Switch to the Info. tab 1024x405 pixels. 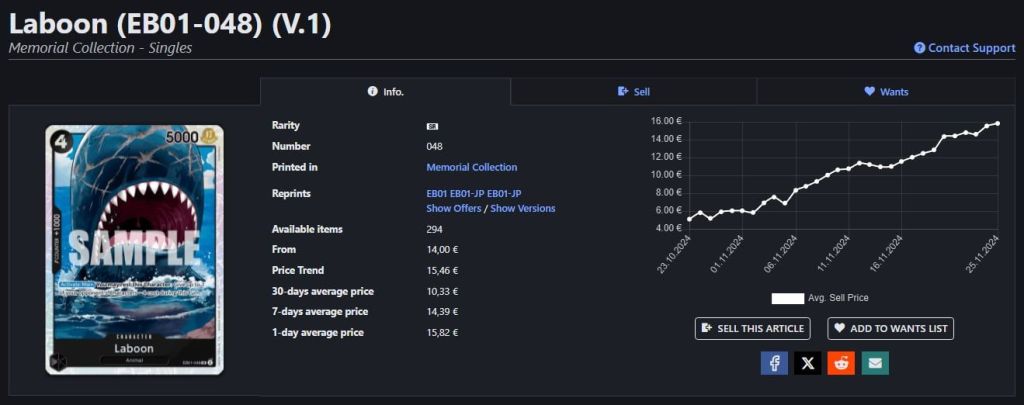tap(385, 92)
